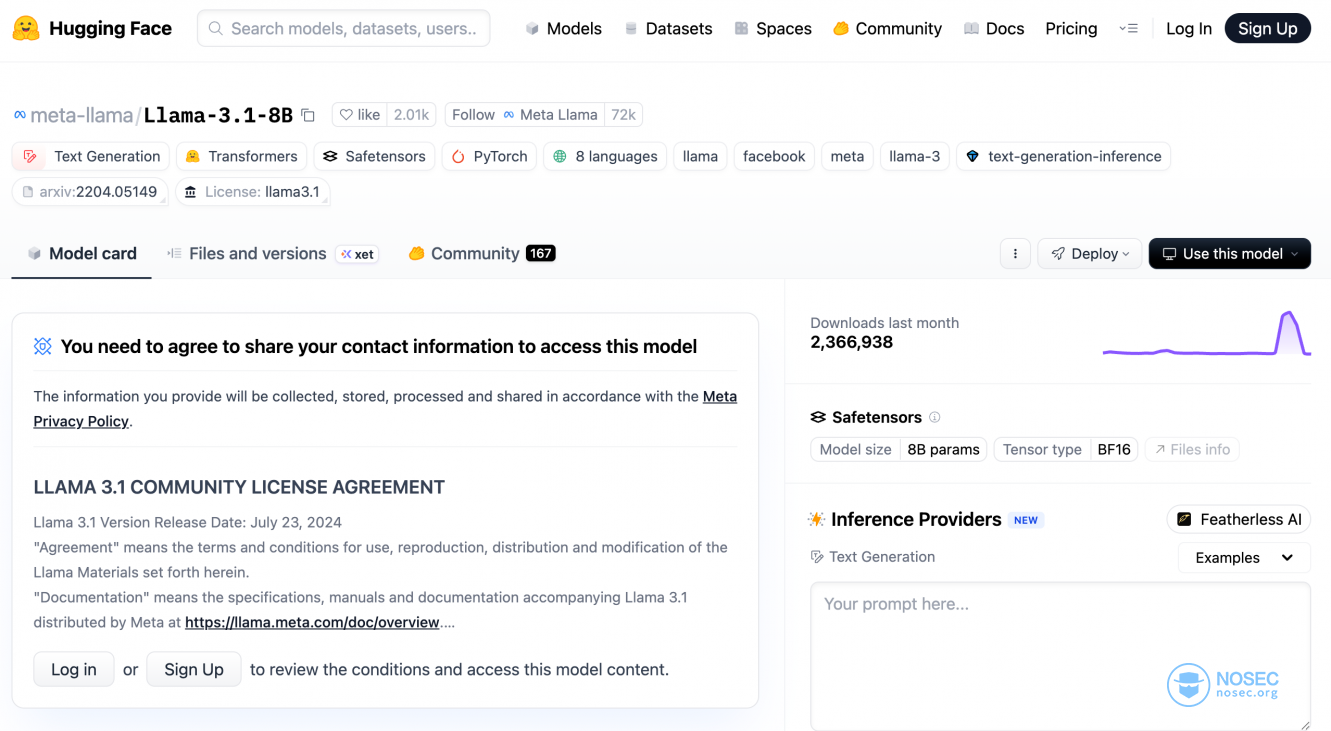1331x731 pixels.
Task: Expand the Examples dropdown
Action: (1243, 558)
